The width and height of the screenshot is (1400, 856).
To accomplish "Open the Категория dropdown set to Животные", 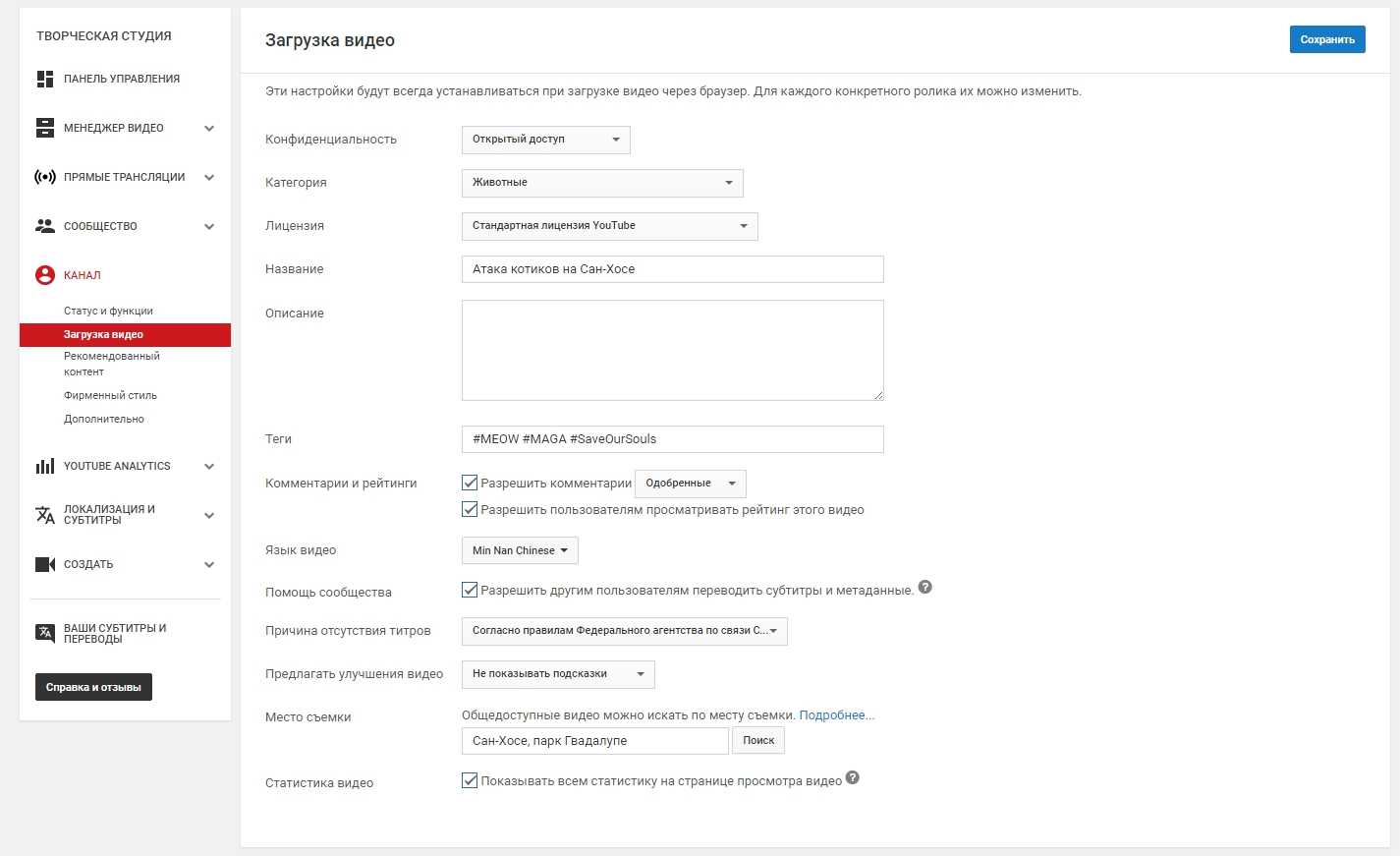I will pyautogui.click(x=601, y=183).
